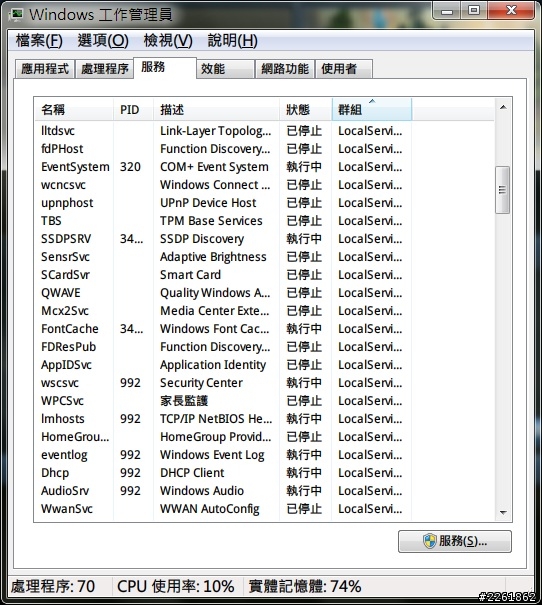Click the WWAN AutoConfig description

tap(209, 509)
